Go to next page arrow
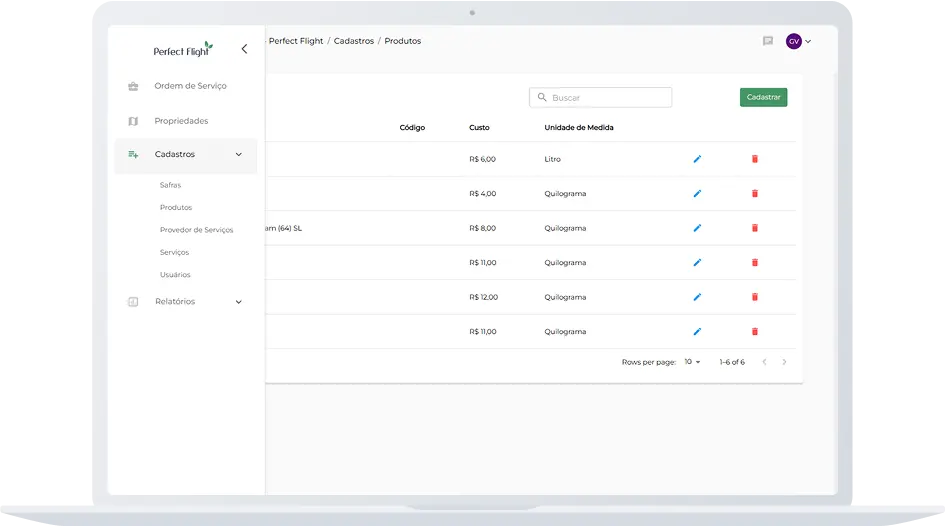 click(x=784, y=362)
